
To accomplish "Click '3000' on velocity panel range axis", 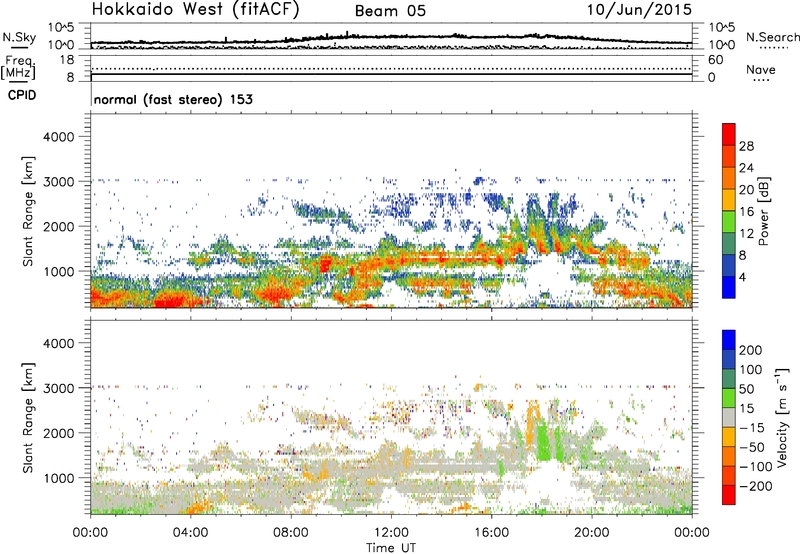I will (58, 388).
